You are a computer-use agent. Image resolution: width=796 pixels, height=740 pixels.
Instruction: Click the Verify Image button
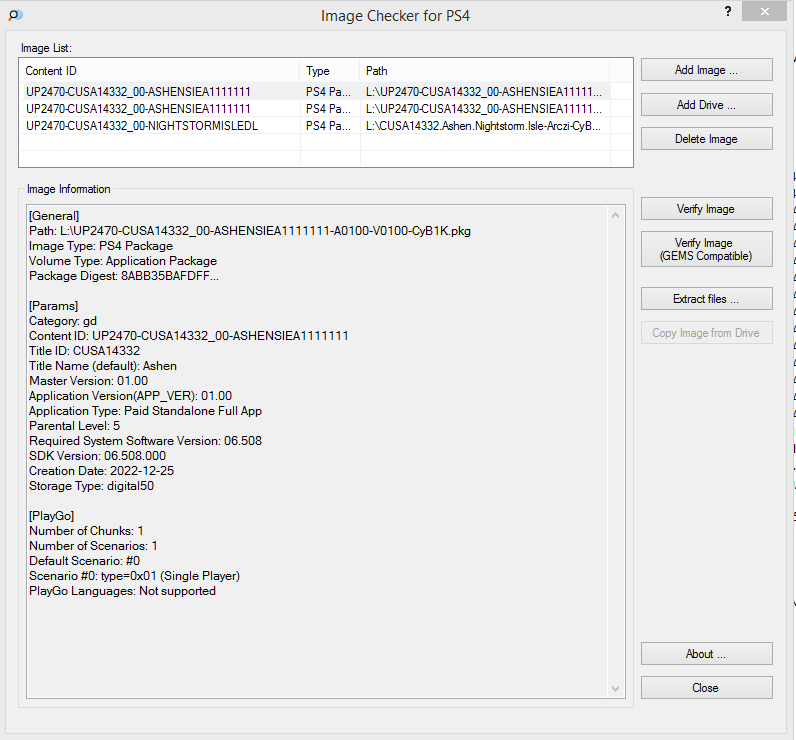pos(706,209)
